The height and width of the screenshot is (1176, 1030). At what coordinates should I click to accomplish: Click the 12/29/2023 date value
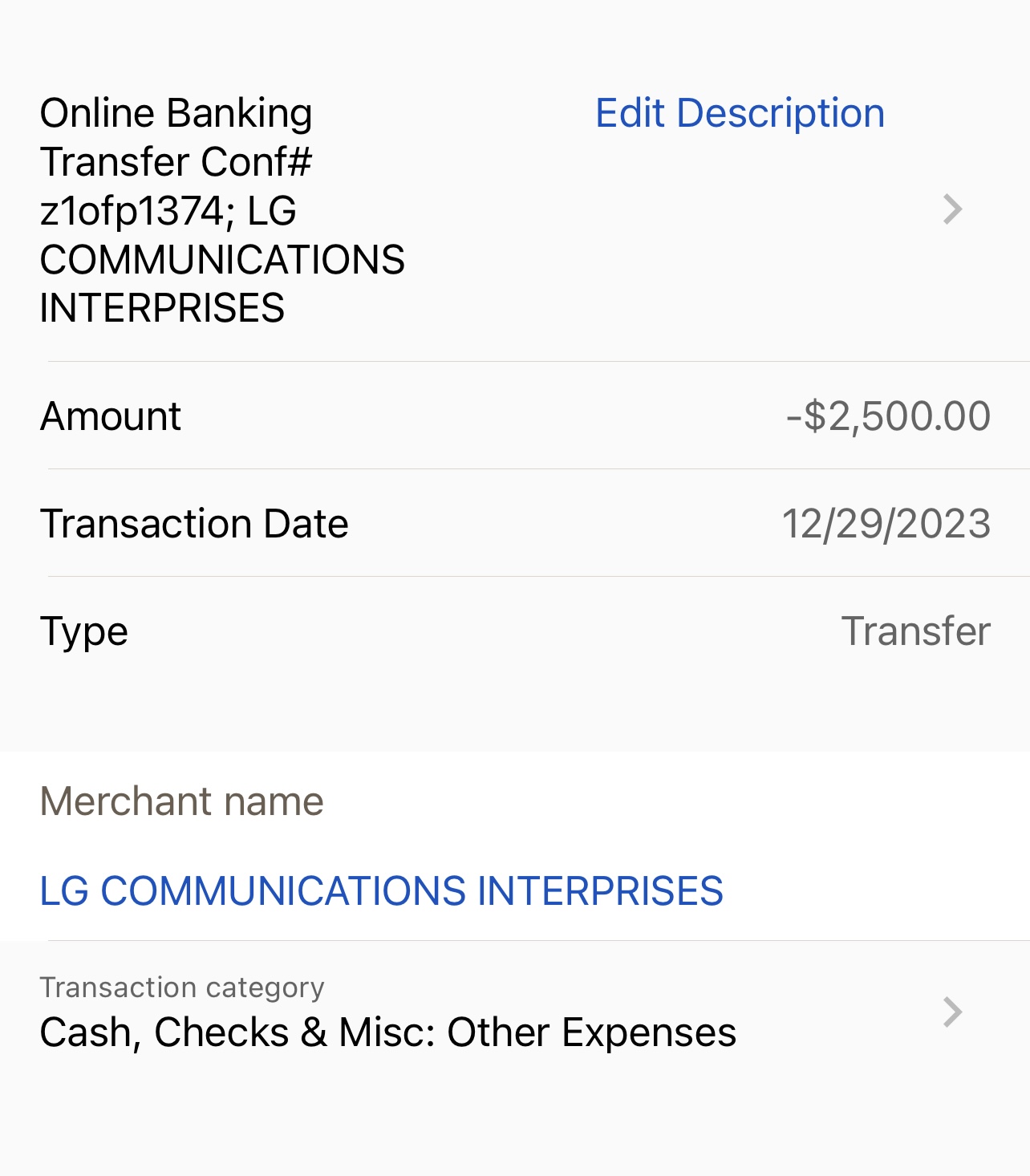[x=886, y=524]
